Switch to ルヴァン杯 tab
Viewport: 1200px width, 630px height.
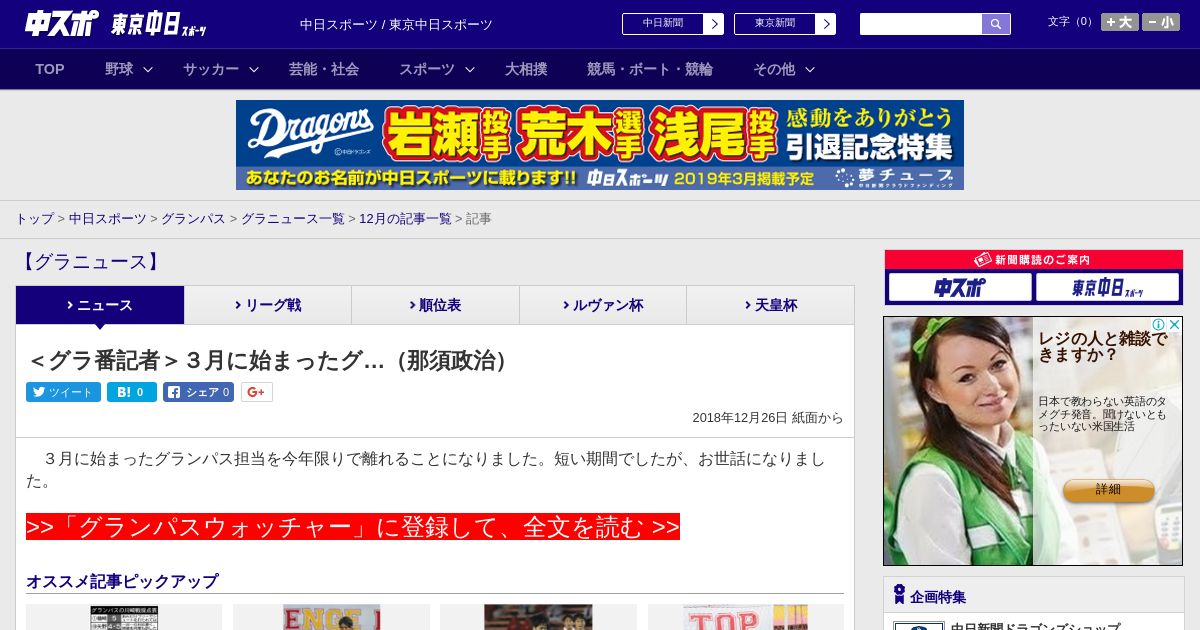pyautogui.click(x=603, y=305)
